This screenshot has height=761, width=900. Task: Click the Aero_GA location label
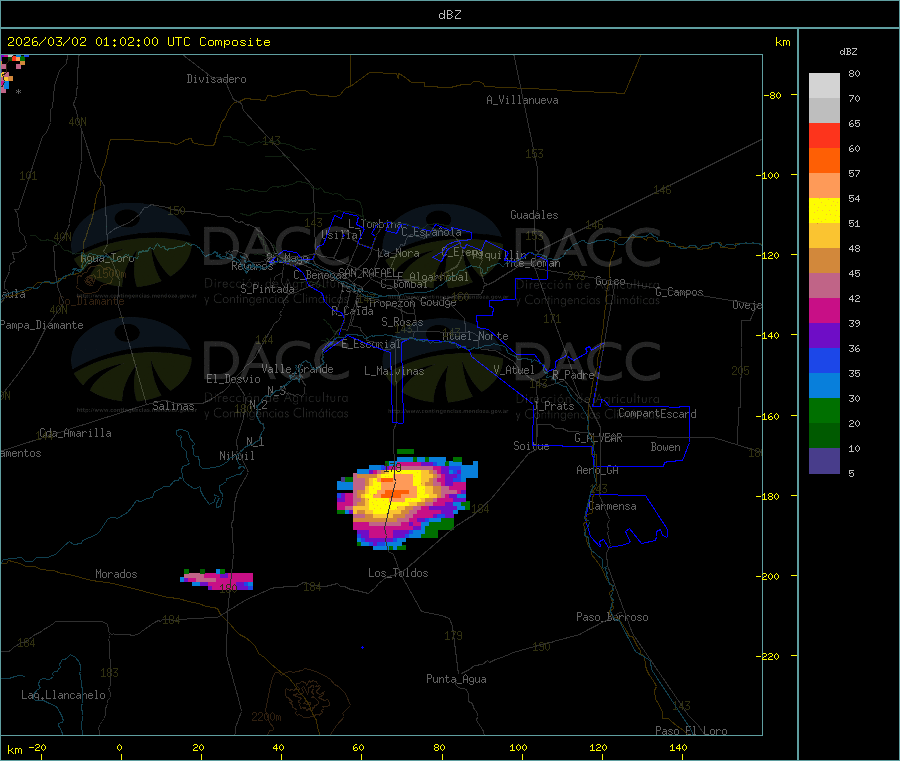[x=598, y=470]
